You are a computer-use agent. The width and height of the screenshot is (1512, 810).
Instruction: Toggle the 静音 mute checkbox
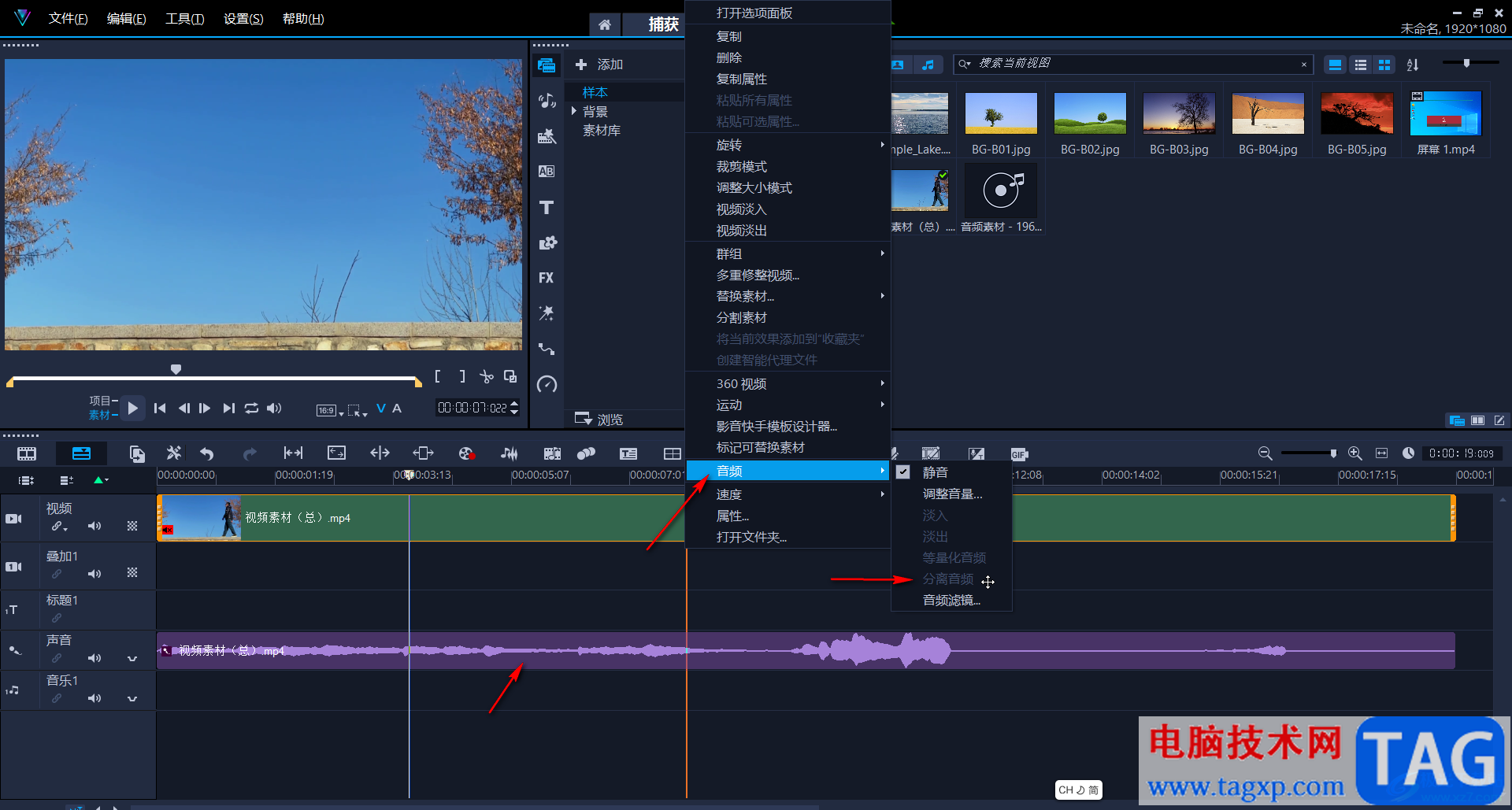coord(903,472)
